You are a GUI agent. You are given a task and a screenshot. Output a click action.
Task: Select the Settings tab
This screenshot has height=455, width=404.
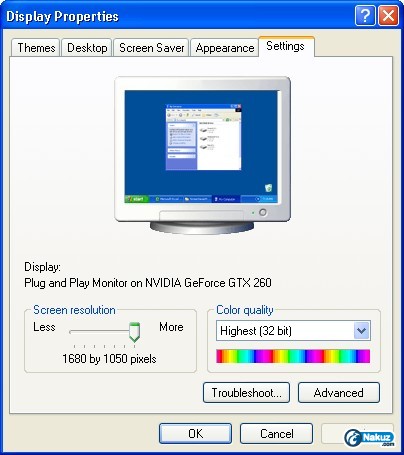pos(286,46)
